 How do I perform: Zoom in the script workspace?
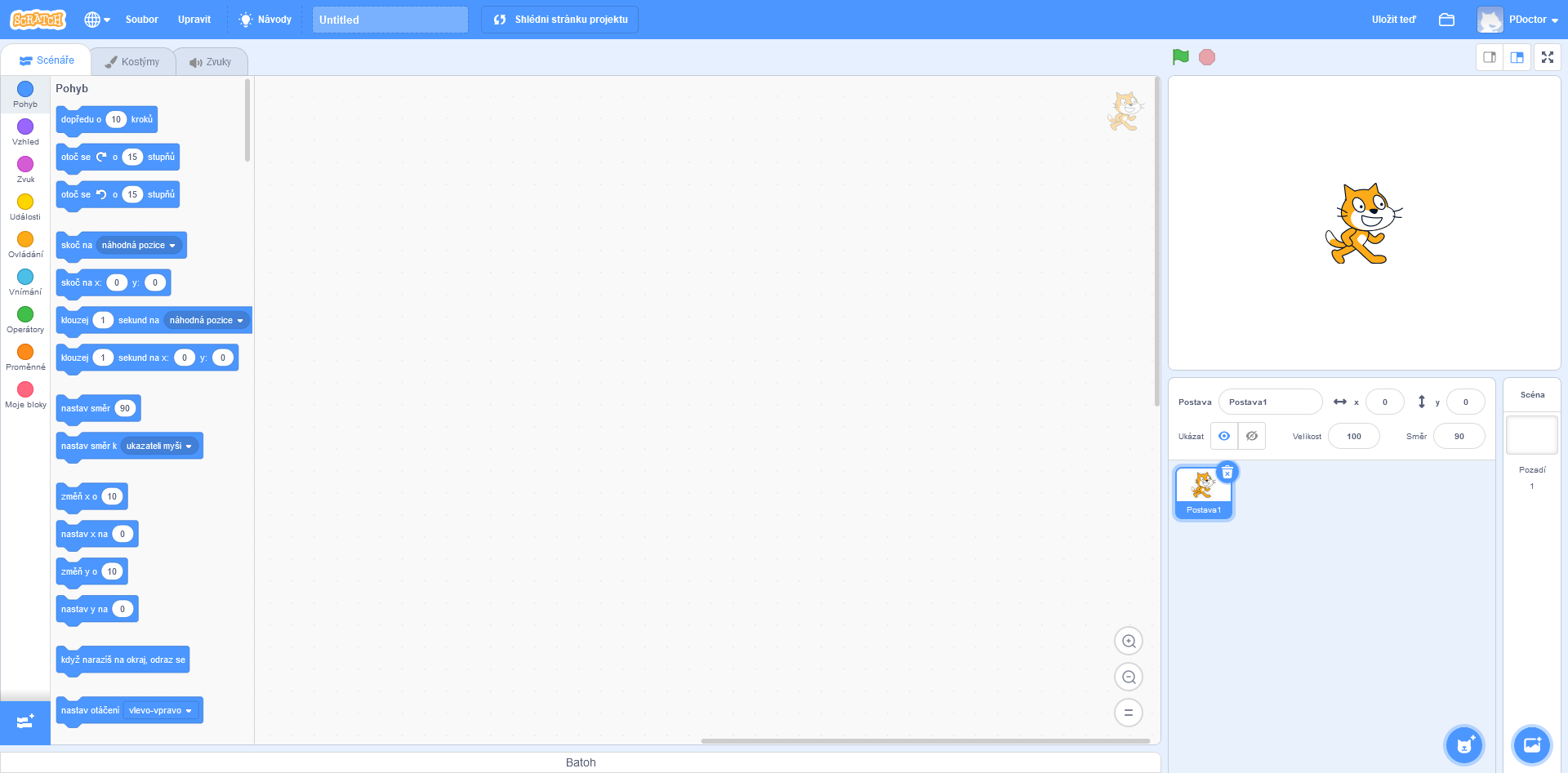tap(1129, 641)
